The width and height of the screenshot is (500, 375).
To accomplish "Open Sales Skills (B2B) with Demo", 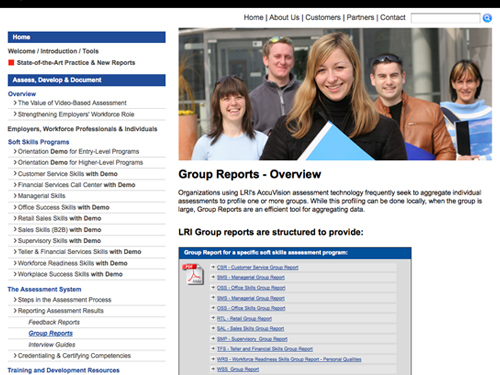I will pos(59,230).
